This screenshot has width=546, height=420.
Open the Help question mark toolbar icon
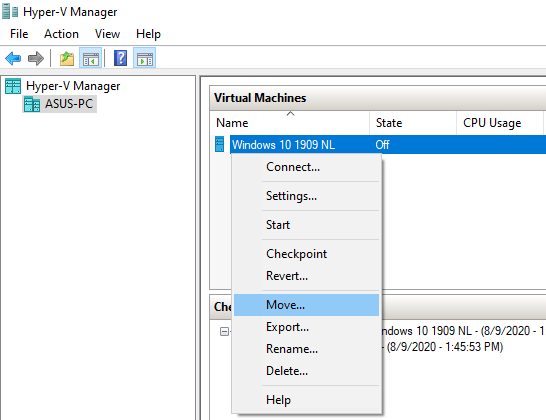coord(120,58)
